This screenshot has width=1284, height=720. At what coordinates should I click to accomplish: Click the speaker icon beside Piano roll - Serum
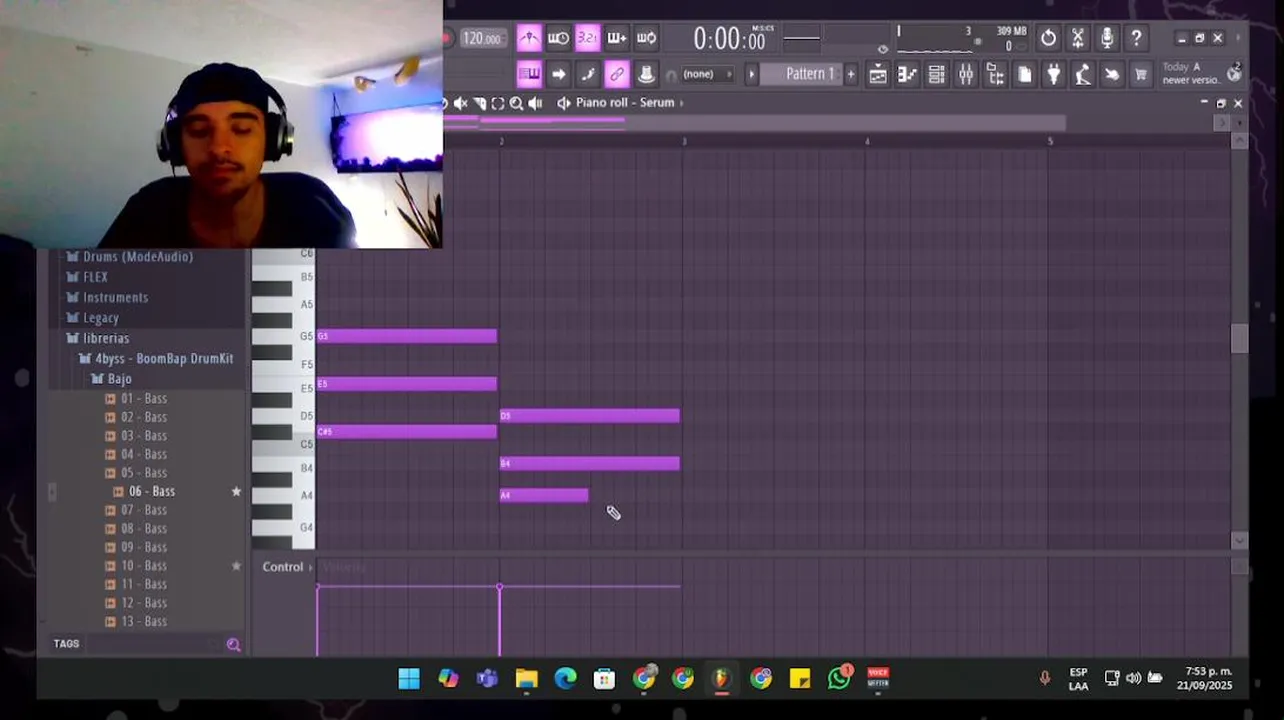click(563, 103)
